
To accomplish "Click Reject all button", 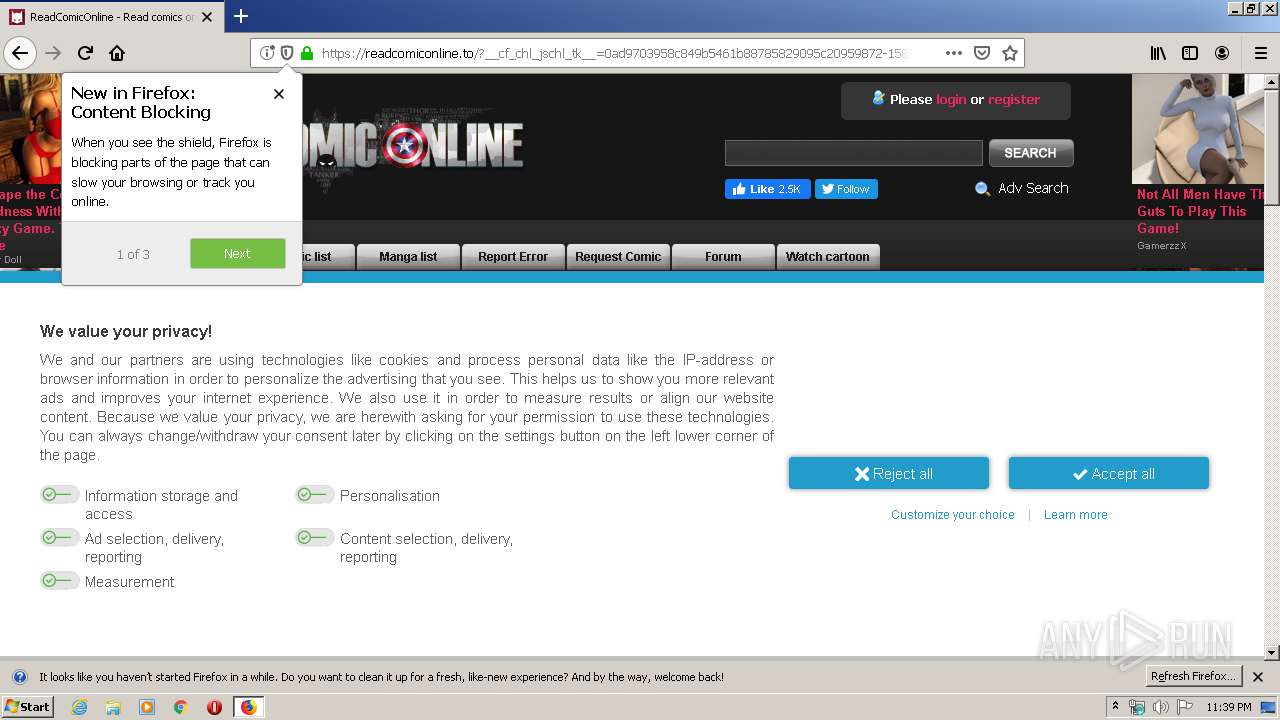I will point(889,474).
